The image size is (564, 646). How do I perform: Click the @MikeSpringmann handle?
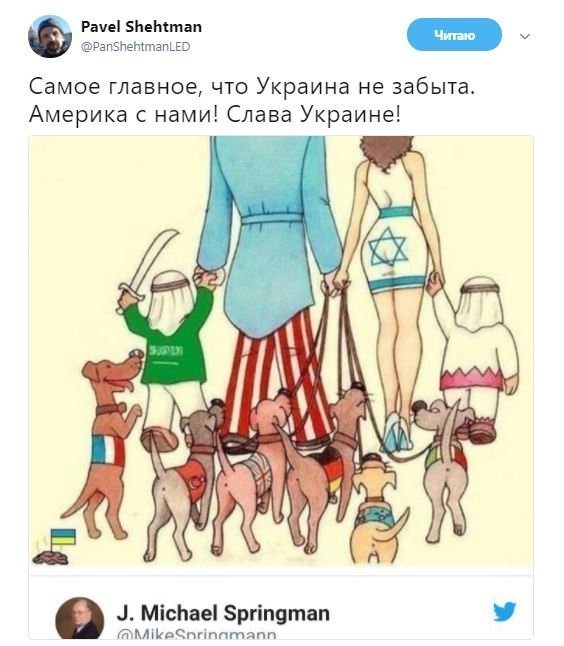point(197,634)
